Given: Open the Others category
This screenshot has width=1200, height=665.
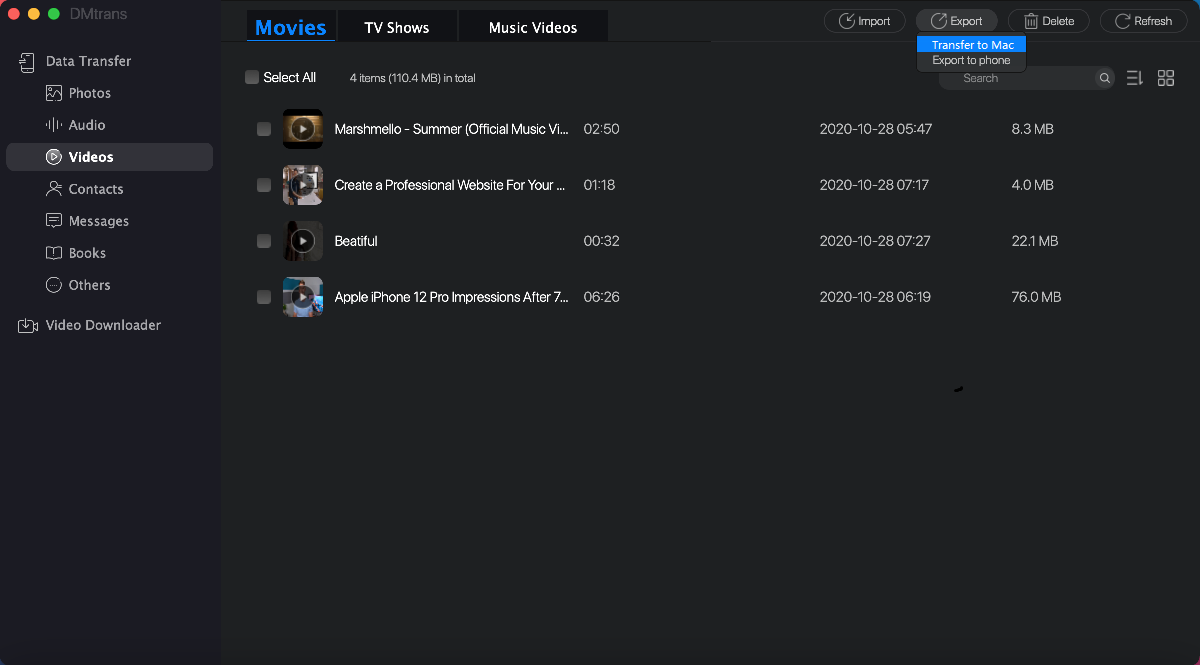Looking at the screenshot, I should [89, 285].
